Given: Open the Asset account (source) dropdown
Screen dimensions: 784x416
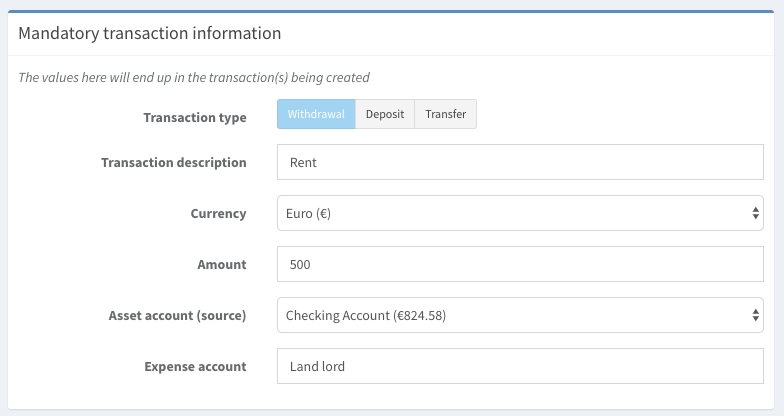Looking at the screenshot, I should pyautogui.click(x=520, y=315).
